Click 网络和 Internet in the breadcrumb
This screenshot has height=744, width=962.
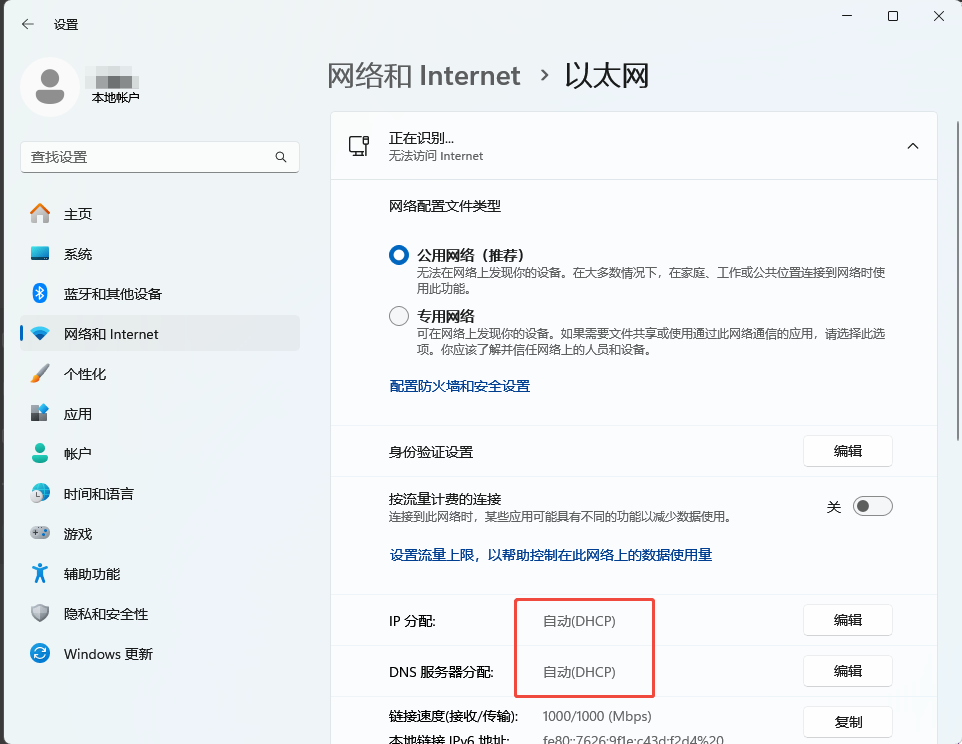tap(423, 75)
